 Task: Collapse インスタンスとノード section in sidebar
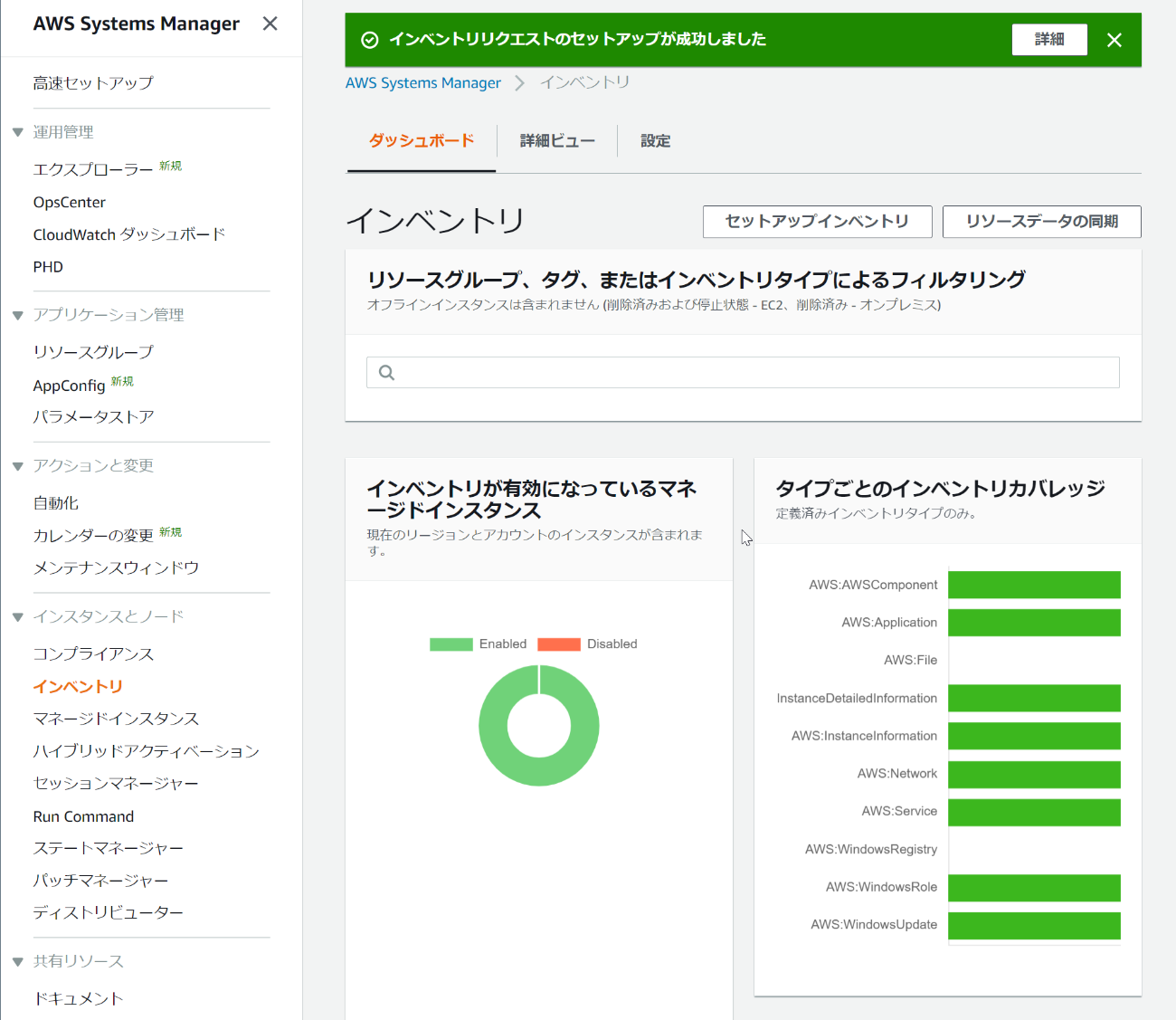[17, 617]
